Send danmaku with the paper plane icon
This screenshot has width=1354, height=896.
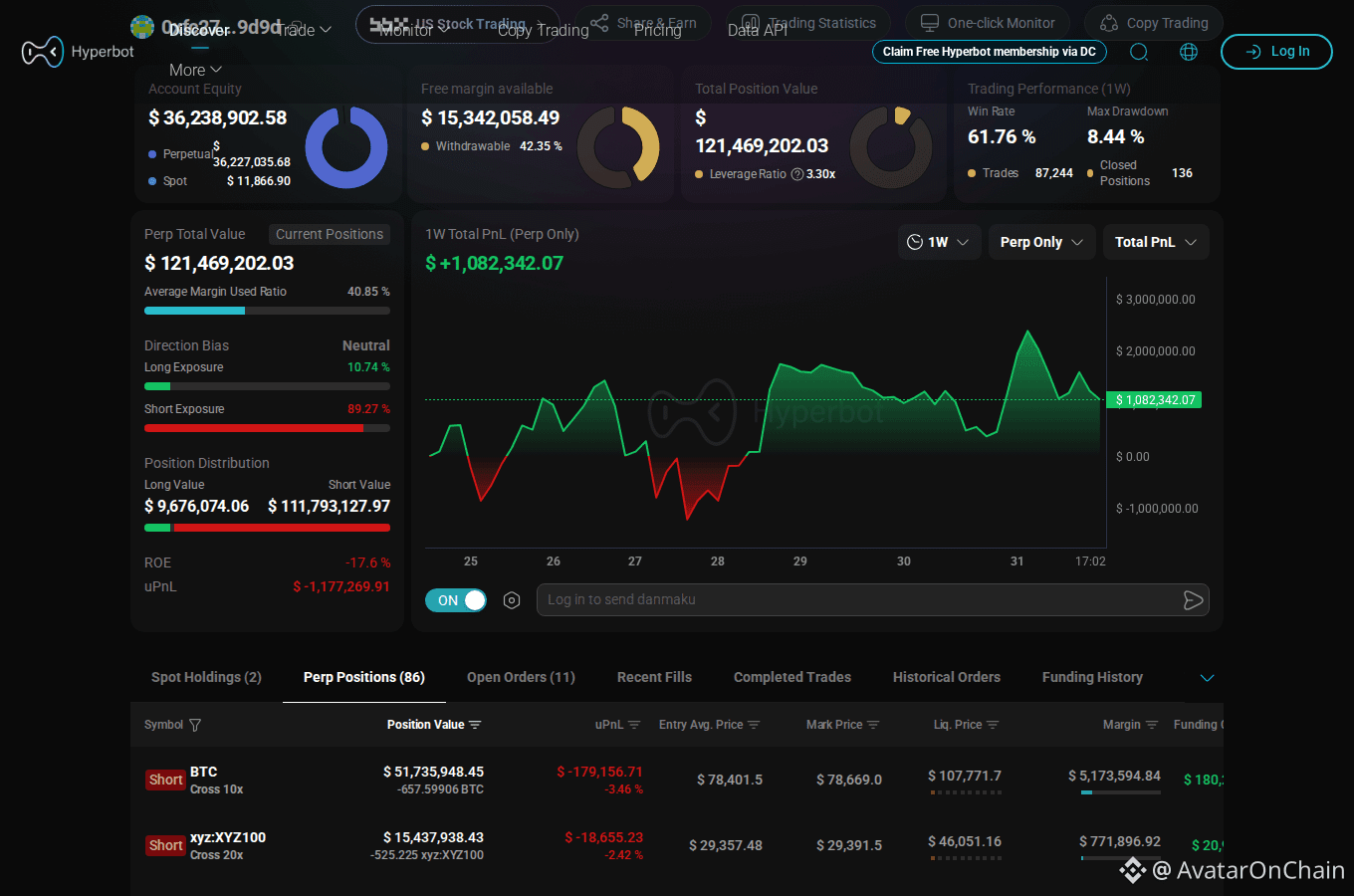[x=1193, y=599]
